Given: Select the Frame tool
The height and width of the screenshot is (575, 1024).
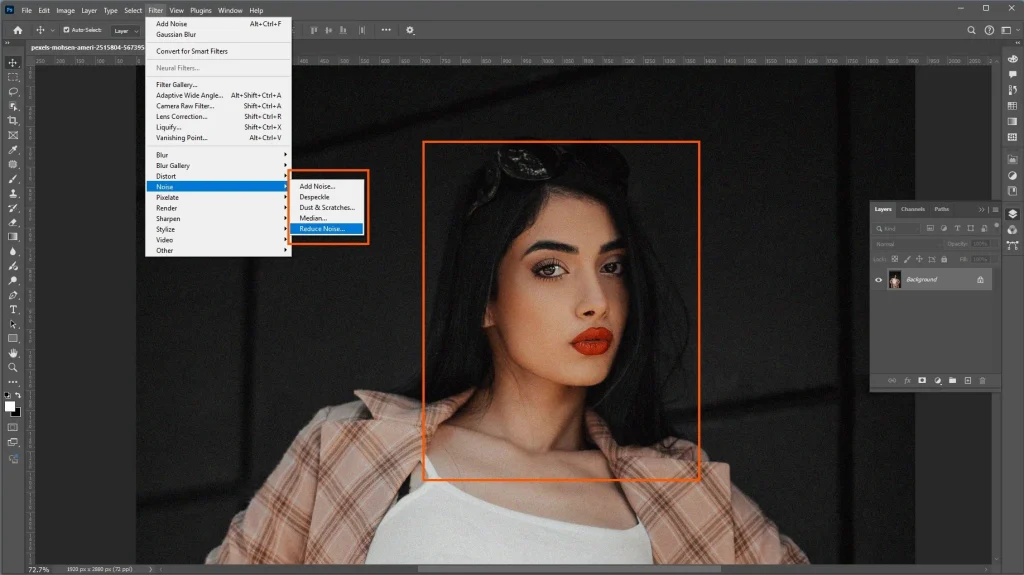Looking at the screenshot, I should pos(13,135).
